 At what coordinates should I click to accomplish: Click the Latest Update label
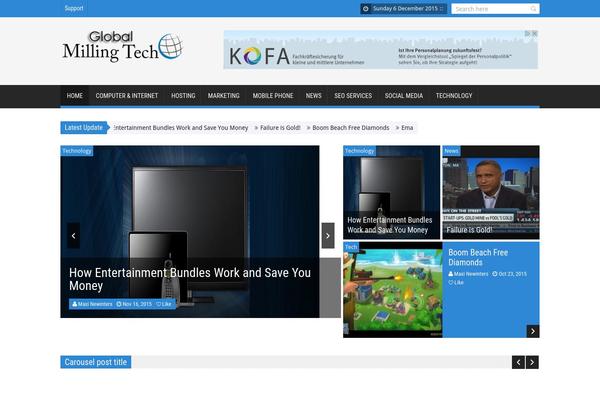[84, 128]
